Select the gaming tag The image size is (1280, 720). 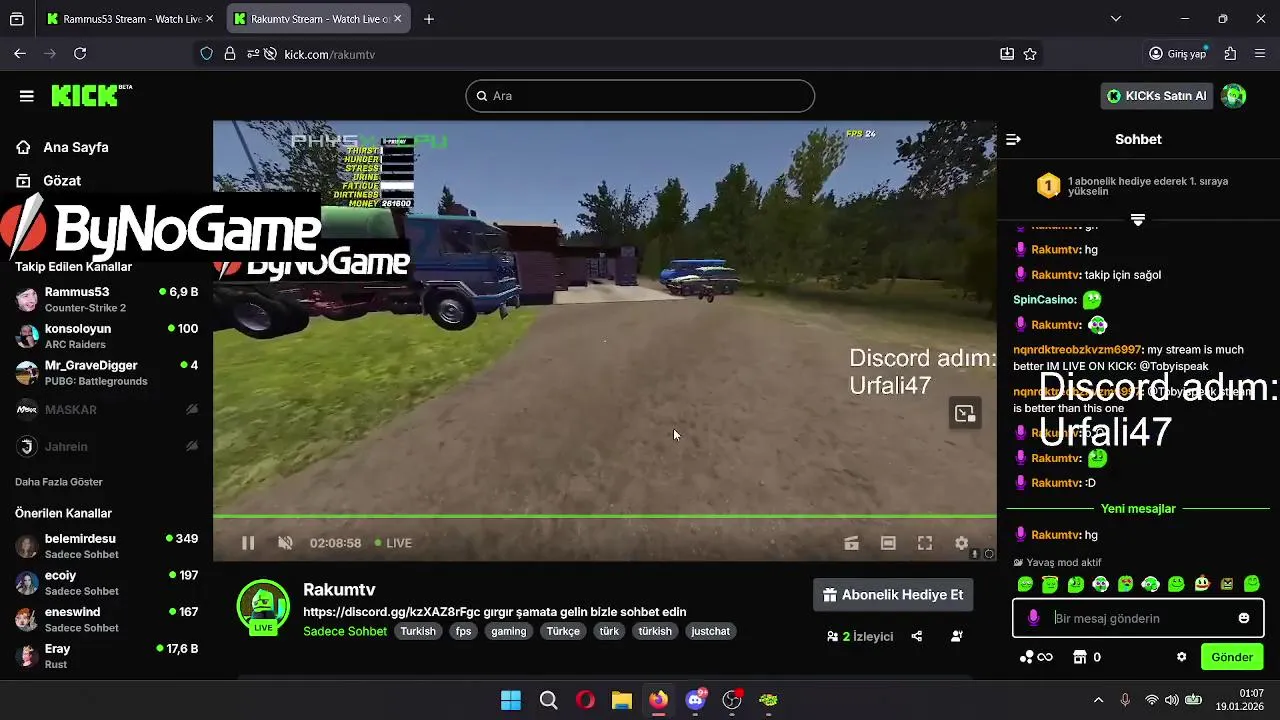(508, 631)
